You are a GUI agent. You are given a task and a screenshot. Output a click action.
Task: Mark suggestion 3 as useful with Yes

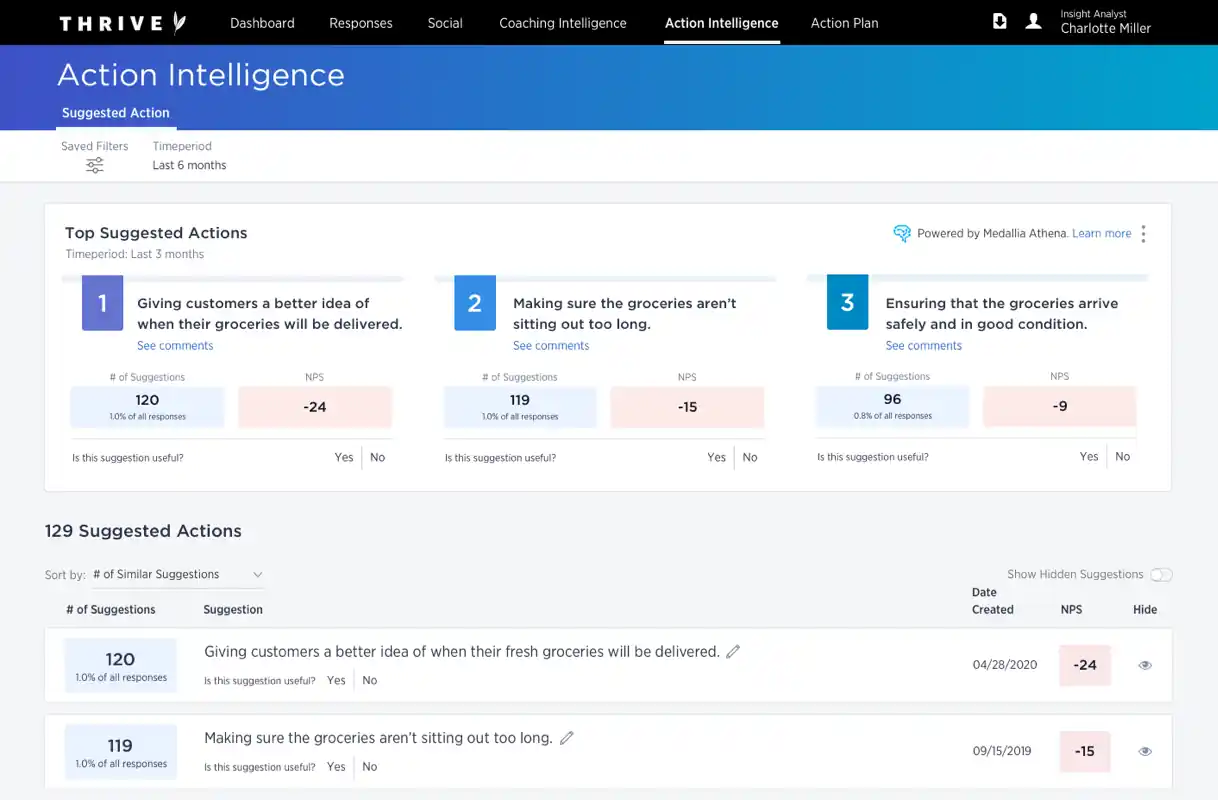[x=1089, y=457]
